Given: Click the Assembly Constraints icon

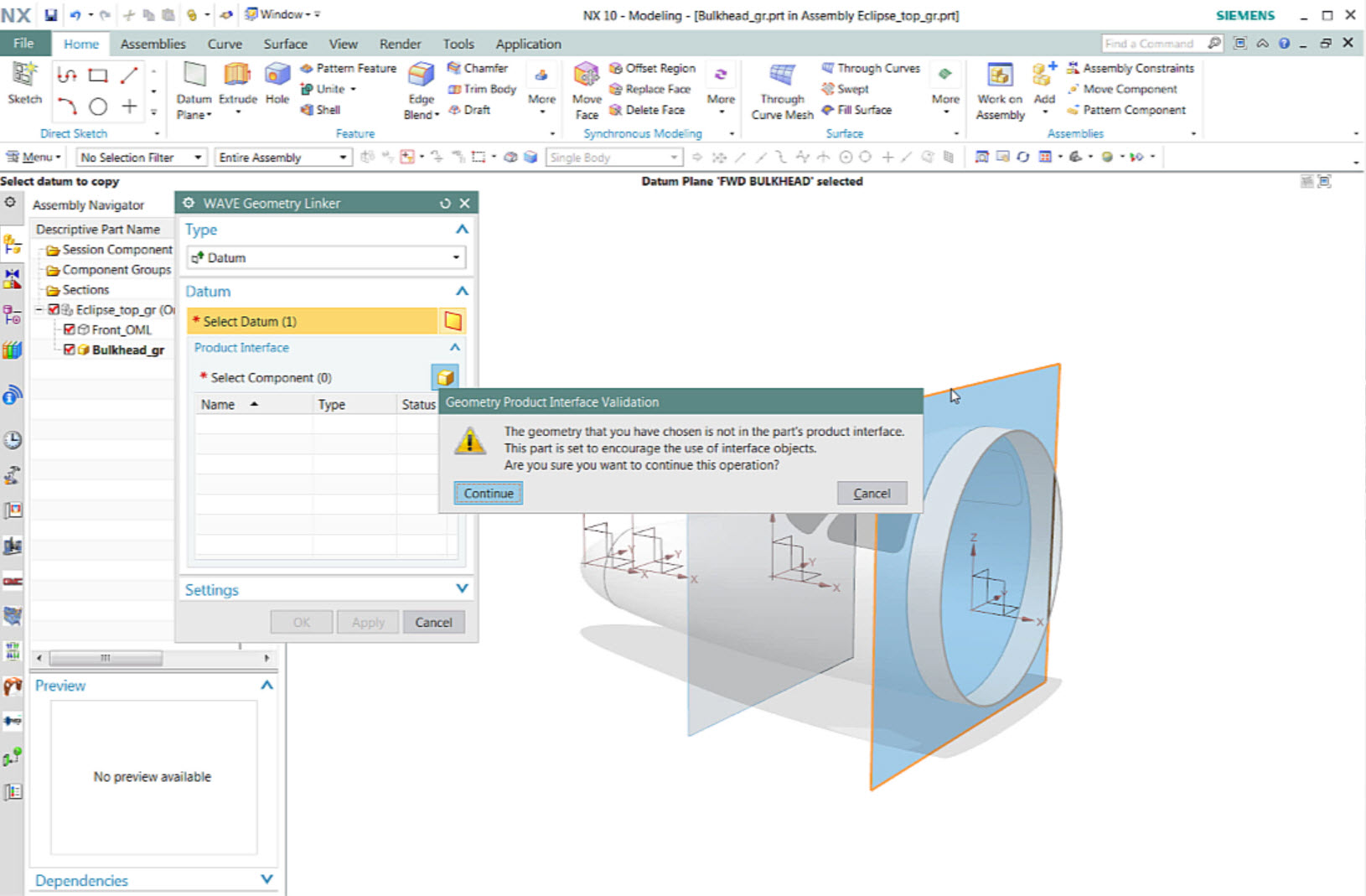Looking at the screenshot, I should click(1074, 68).
